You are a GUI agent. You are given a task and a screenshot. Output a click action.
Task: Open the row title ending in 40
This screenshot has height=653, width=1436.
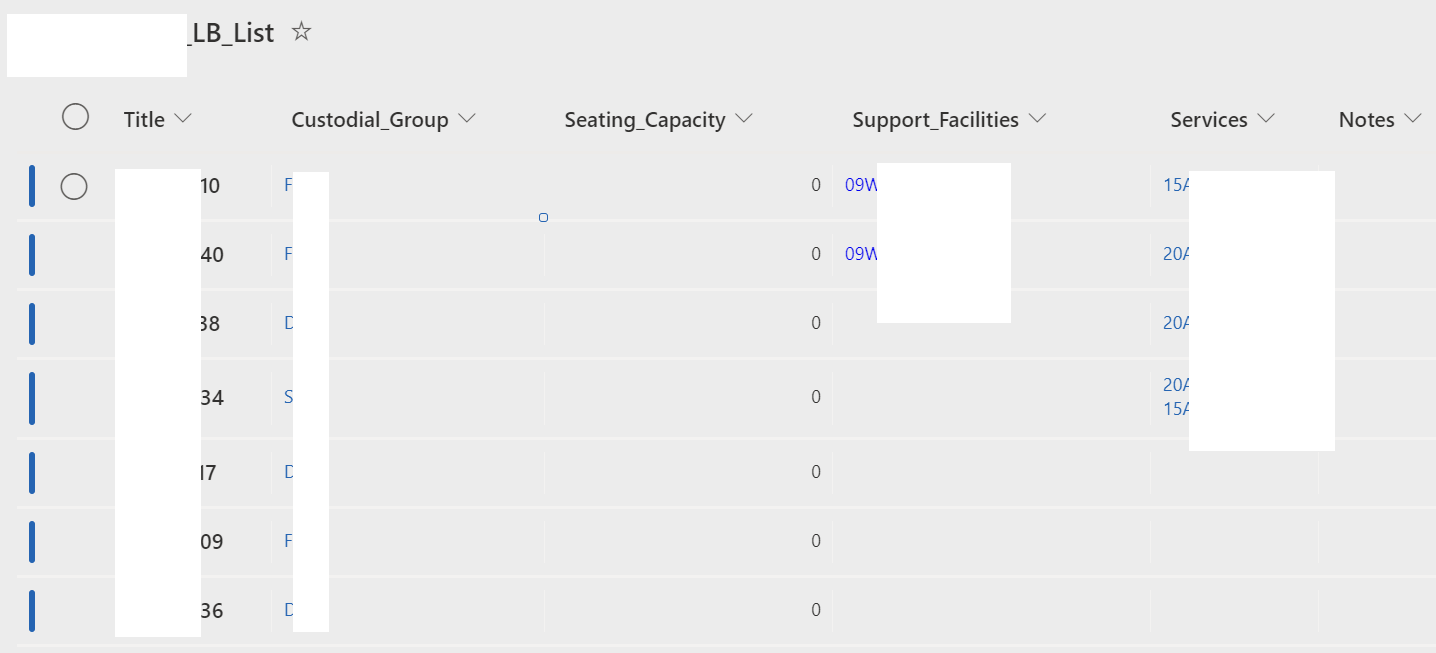click(x=212, y=255)
